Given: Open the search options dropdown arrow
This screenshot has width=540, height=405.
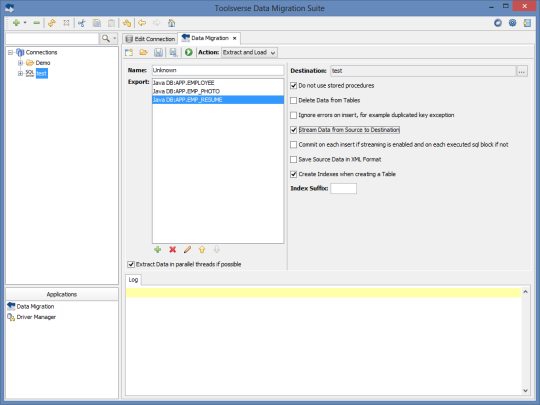Looking at the screenshot, I should click(115, 39).
